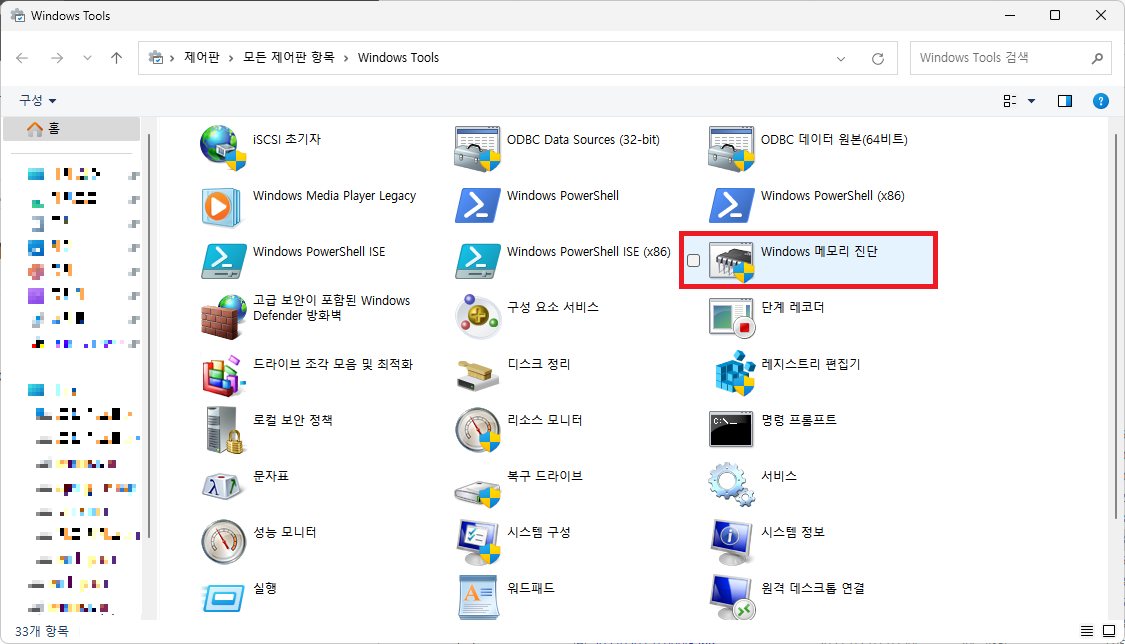Screen dimensions: 1125x644
Task: Open the 디스크 정리 icon
Action: [x=477, y=376]
